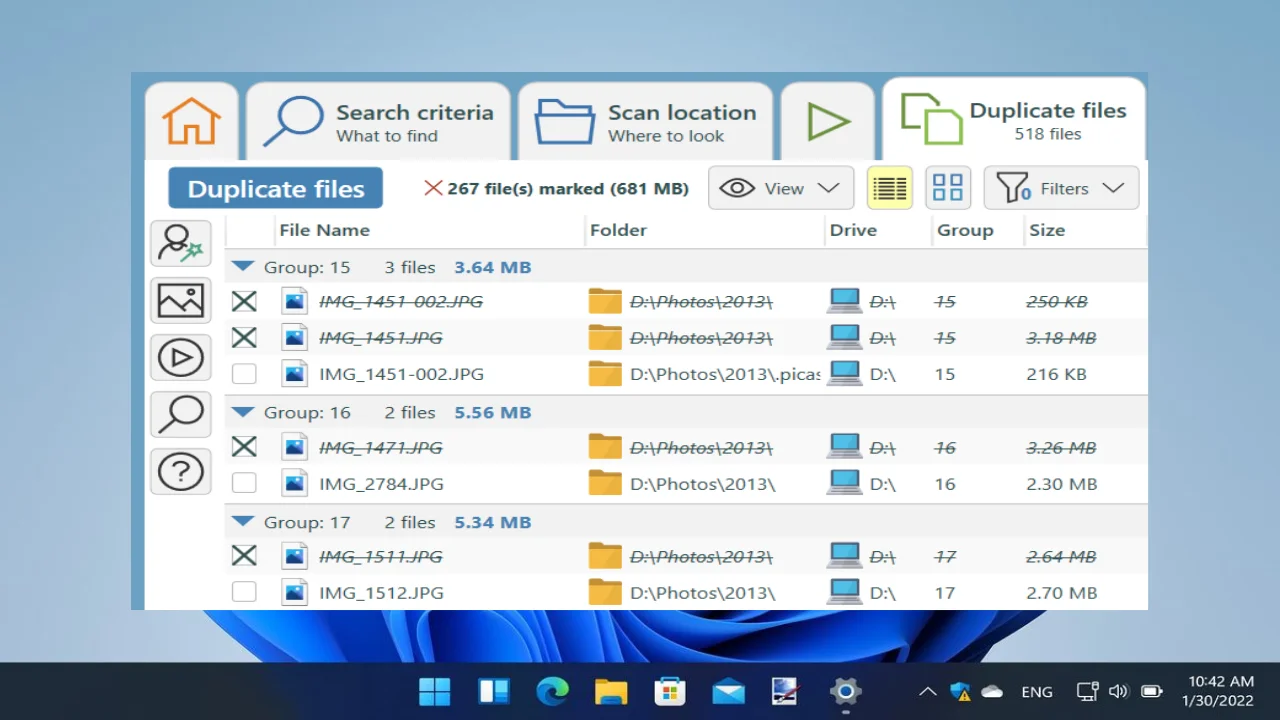Unmark the IMG_1511.JPG checkbox
Screen dimensions: 1280x720
[244, 556]
